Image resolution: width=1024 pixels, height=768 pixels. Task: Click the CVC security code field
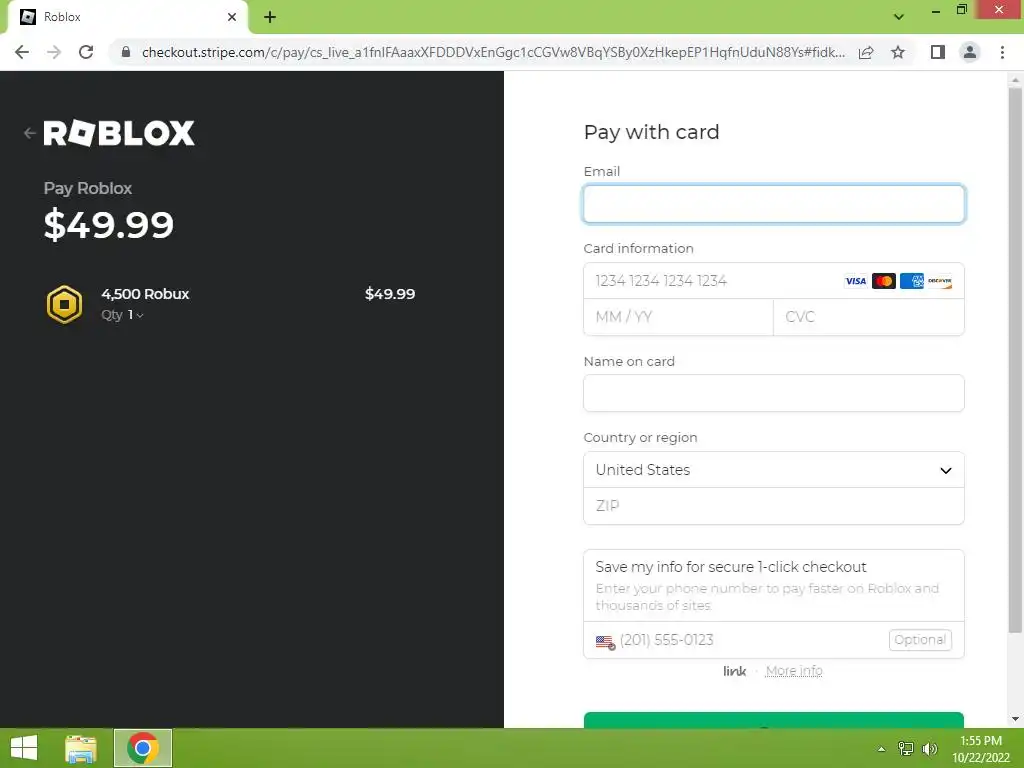tap(869, 317)
